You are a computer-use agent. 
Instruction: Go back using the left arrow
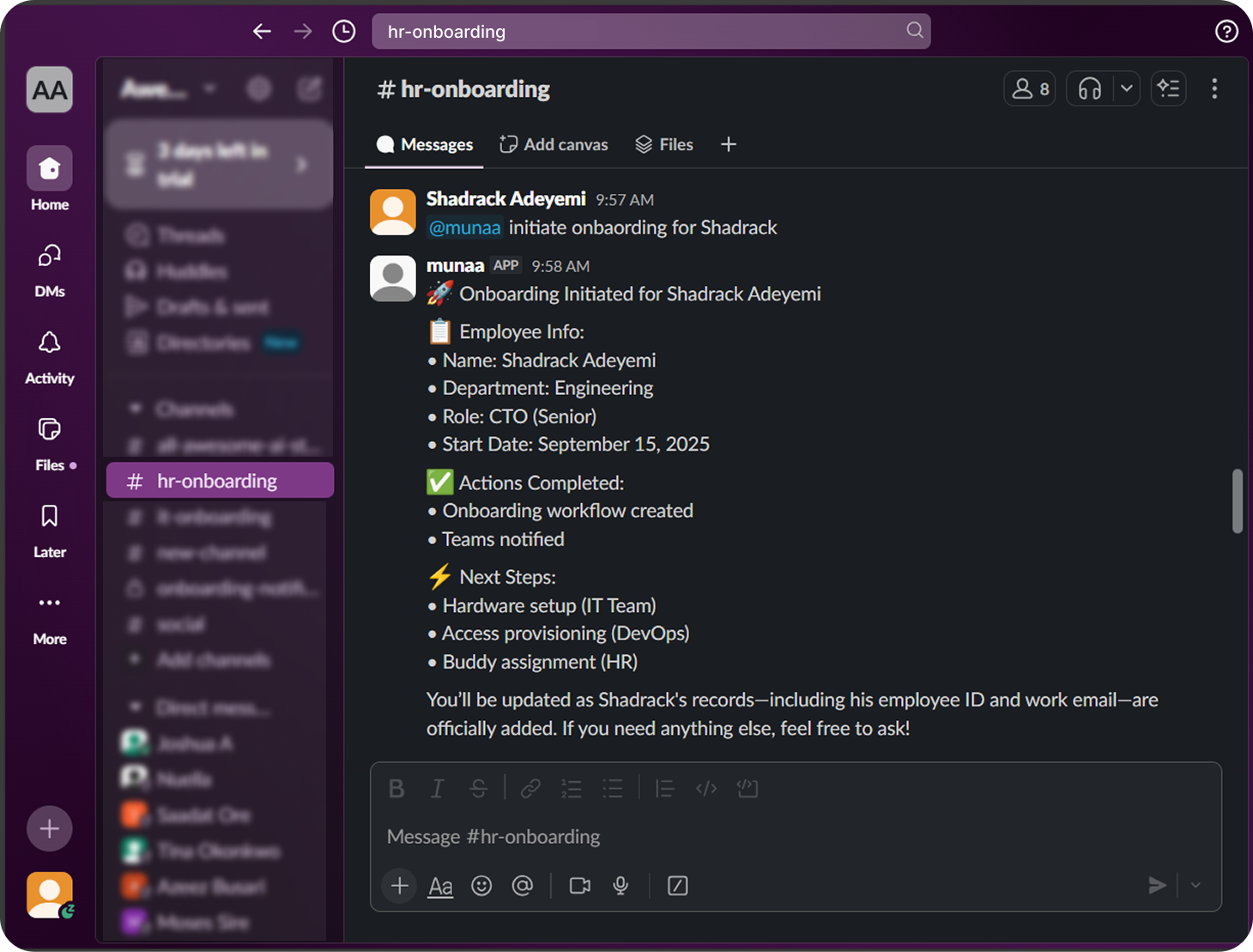(262, 32)
